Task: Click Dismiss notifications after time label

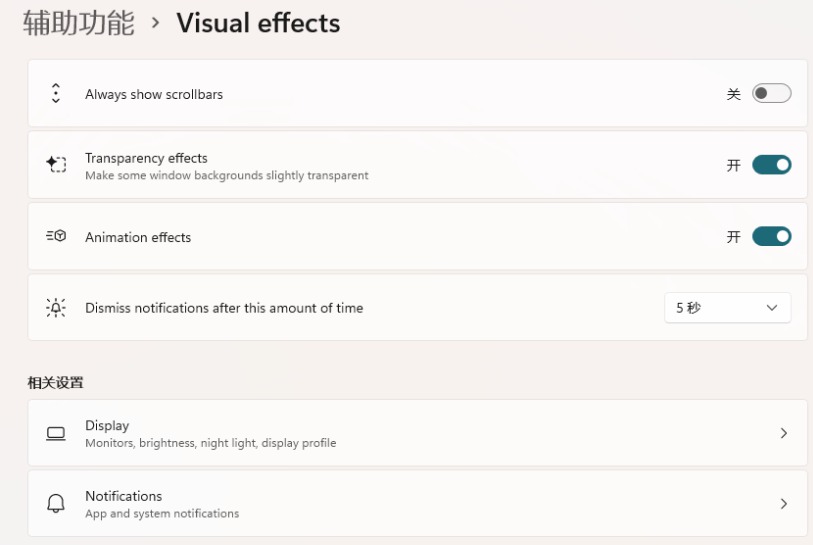Action: point(224,308)
